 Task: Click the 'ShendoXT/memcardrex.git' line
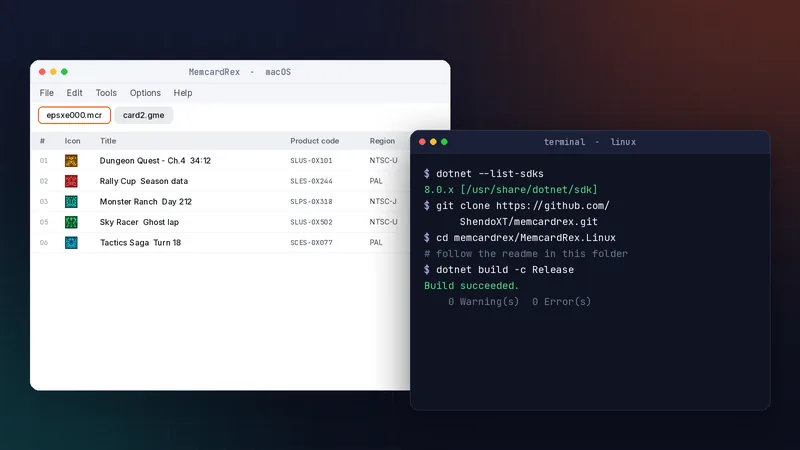pos(529,222)
